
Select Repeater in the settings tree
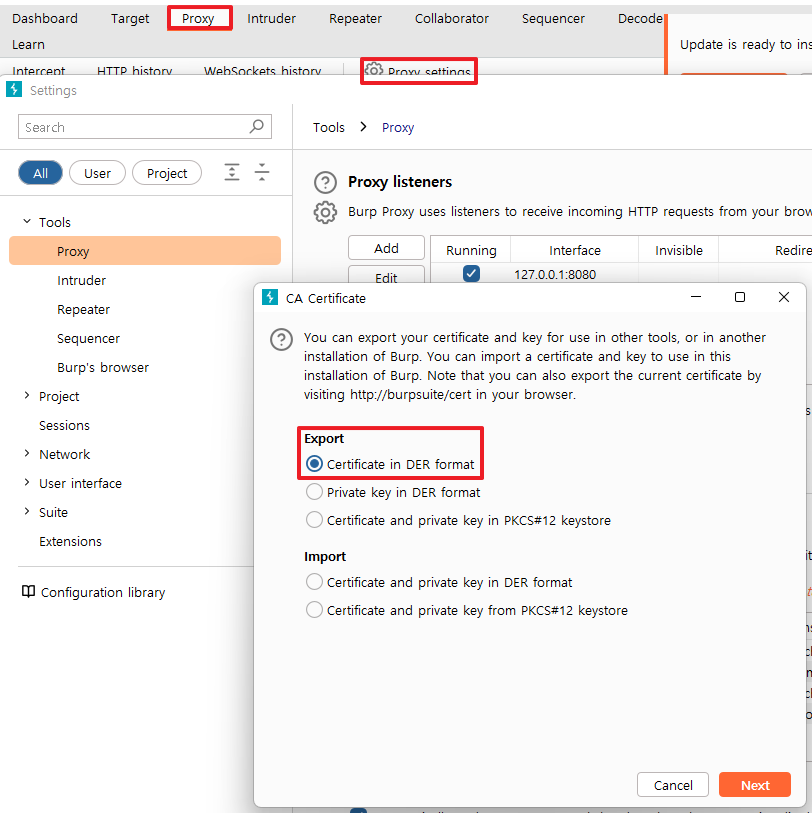tap(83, 309)
